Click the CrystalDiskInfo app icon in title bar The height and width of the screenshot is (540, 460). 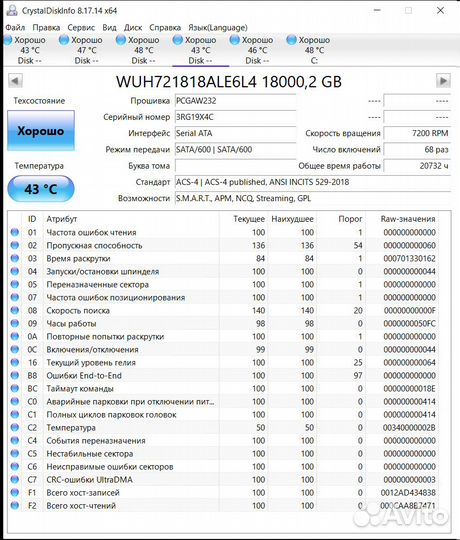point(12,10)
